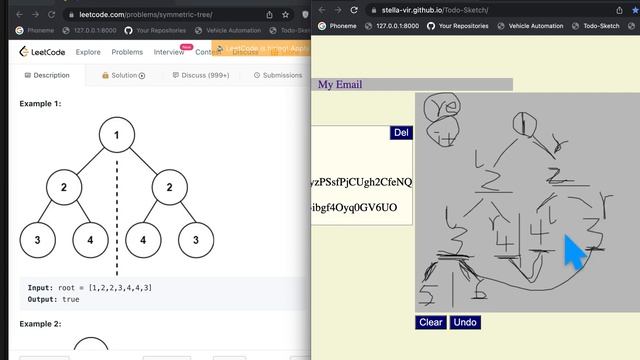
Task: Click the Input root array text
Action: coord(90,288)
